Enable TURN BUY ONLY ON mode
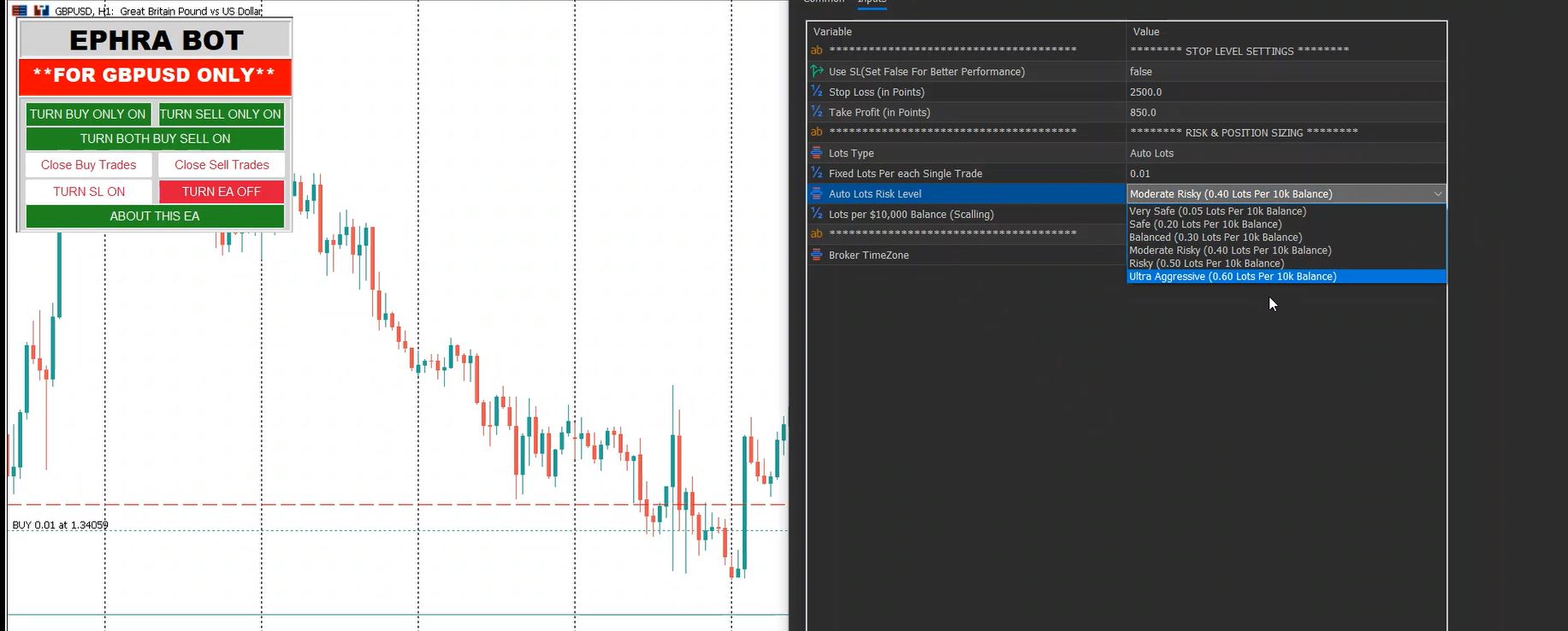Viewport: 1568px width, 631px height. 87,114
